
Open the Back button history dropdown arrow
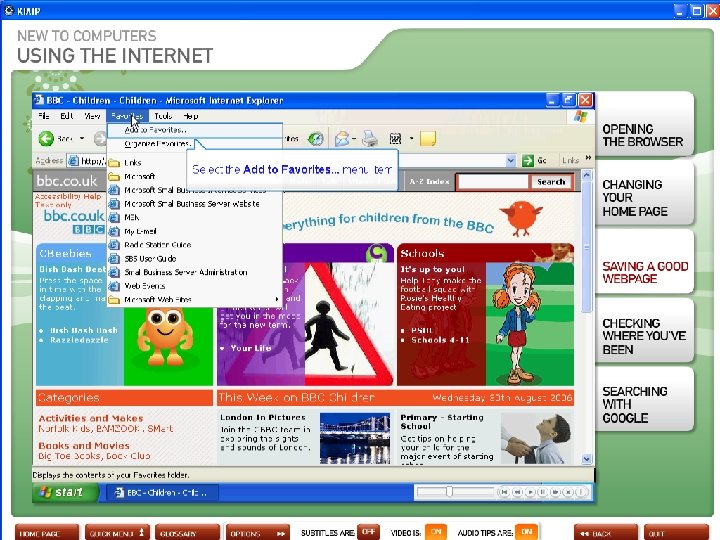coord(82,138)
